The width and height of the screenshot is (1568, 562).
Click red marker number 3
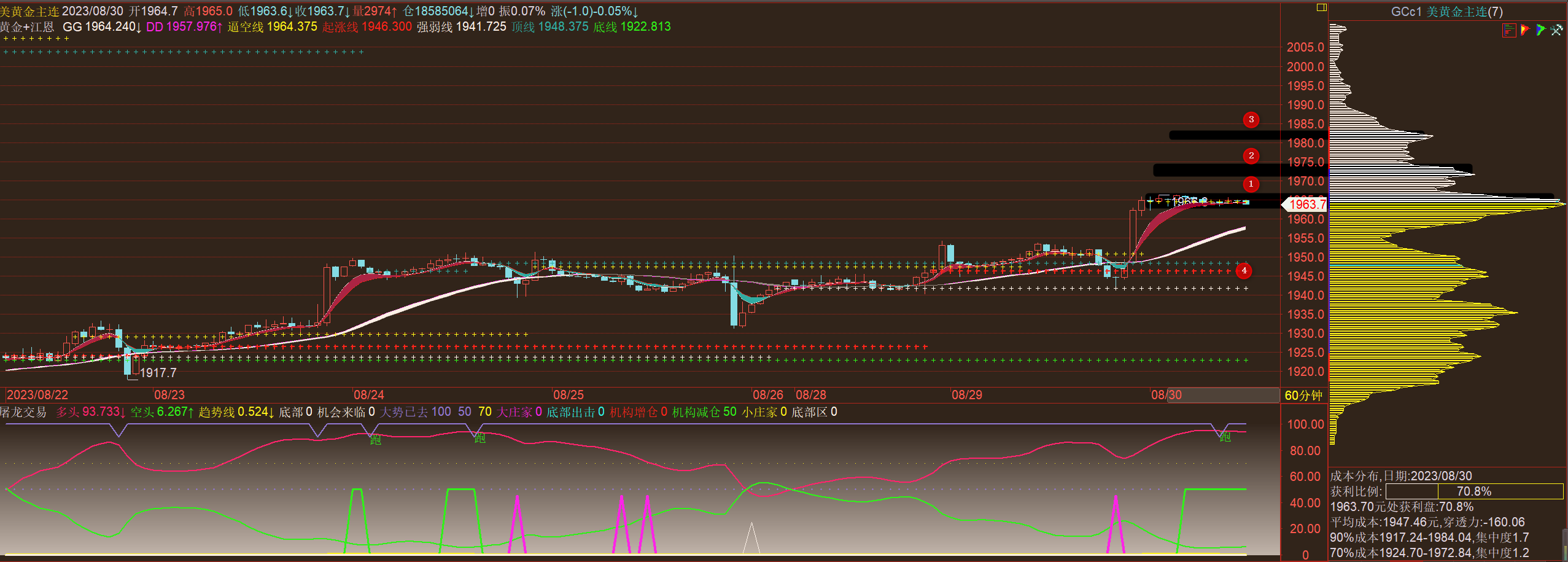click(x=1251, y=120)
